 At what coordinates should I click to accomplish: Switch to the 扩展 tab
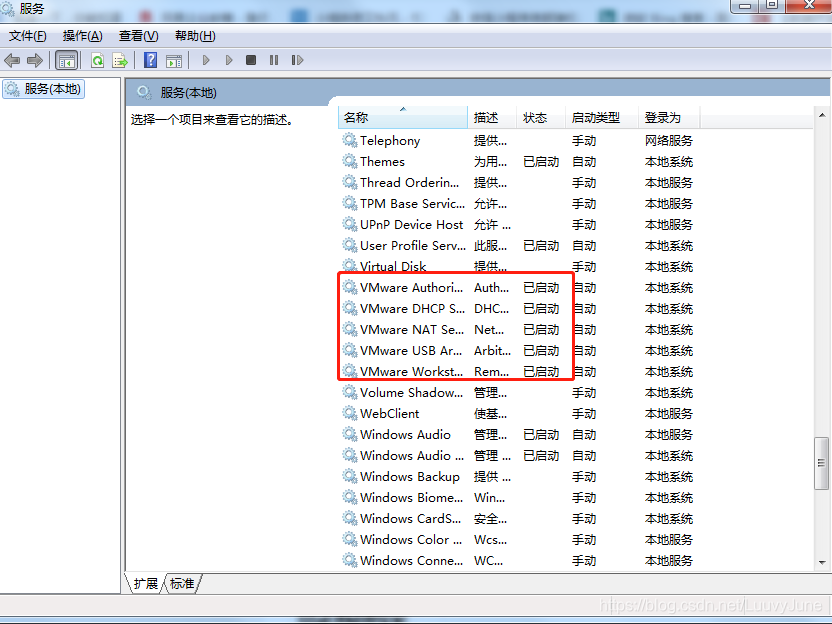point(145,584)
